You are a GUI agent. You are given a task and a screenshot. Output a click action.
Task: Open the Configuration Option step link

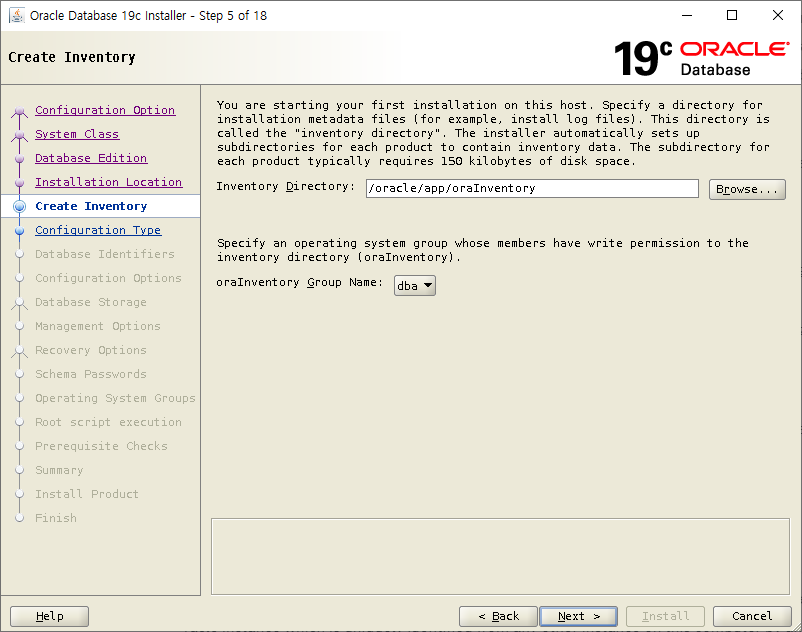point(105,110)
